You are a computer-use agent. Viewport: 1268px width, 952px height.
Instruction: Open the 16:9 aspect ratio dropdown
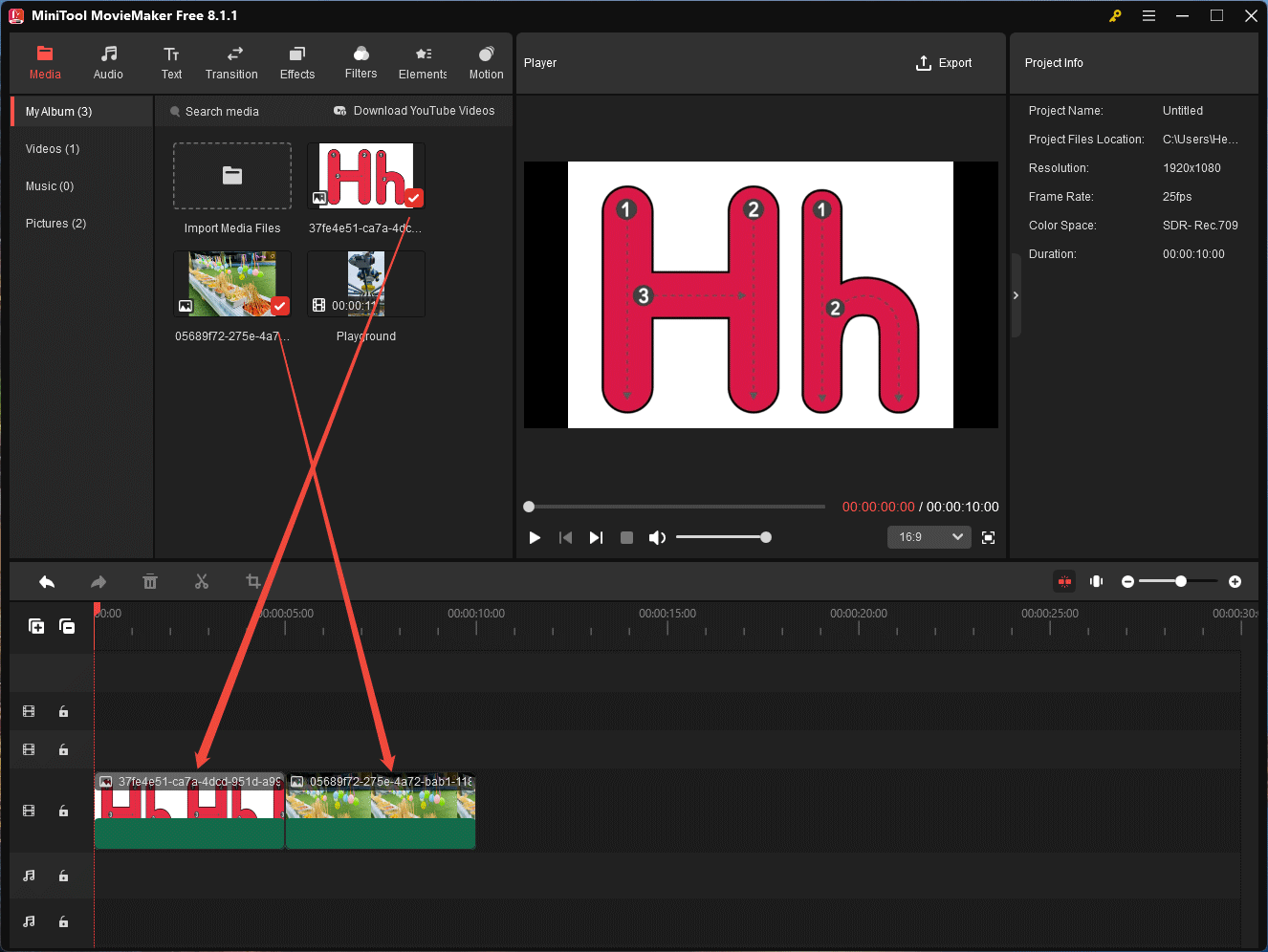coord(929,537)
